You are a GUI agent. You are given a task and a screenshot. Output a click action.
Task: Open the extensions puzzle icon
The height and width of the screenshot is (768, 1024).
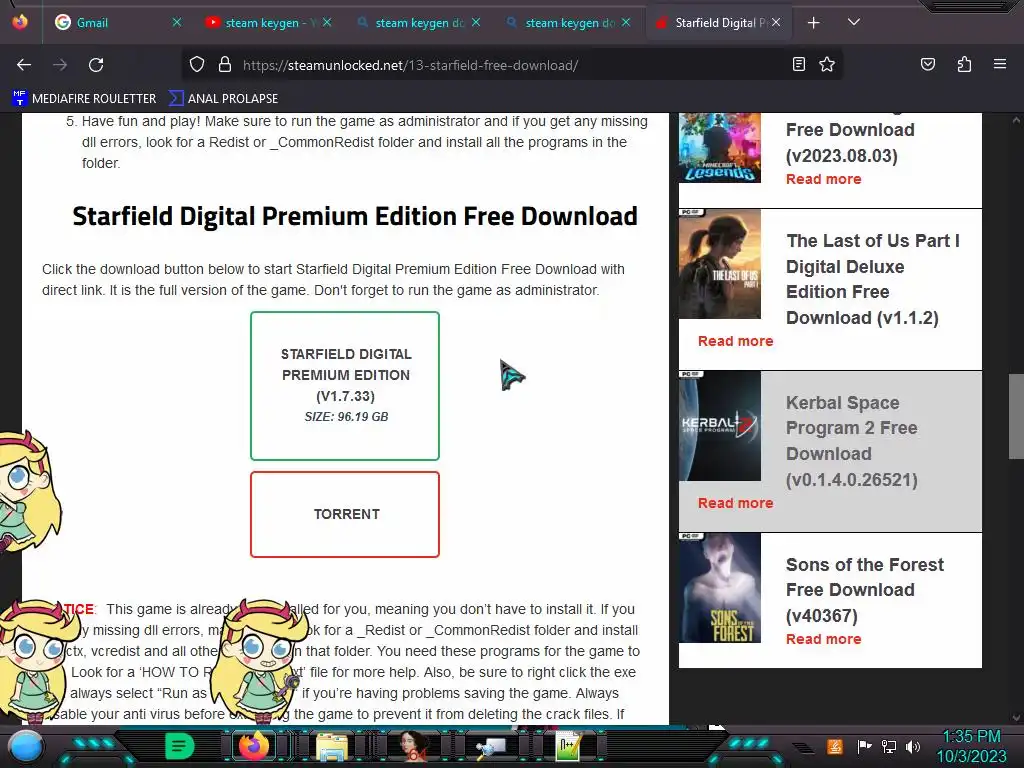pos(964,65)
